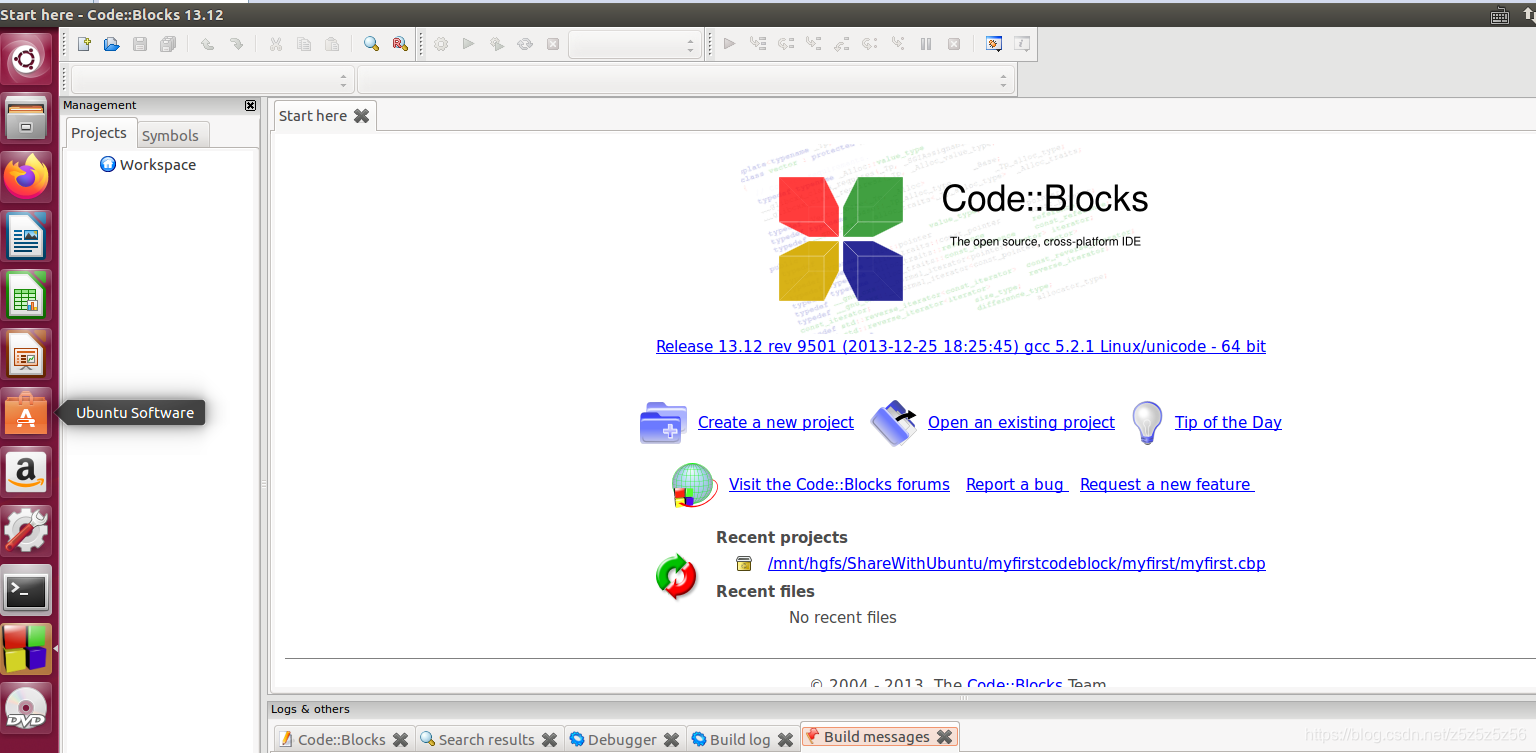The height and width of the screenshot is (753, 1536).
Task: Click the Abort build icon
Action: (553, 44)
